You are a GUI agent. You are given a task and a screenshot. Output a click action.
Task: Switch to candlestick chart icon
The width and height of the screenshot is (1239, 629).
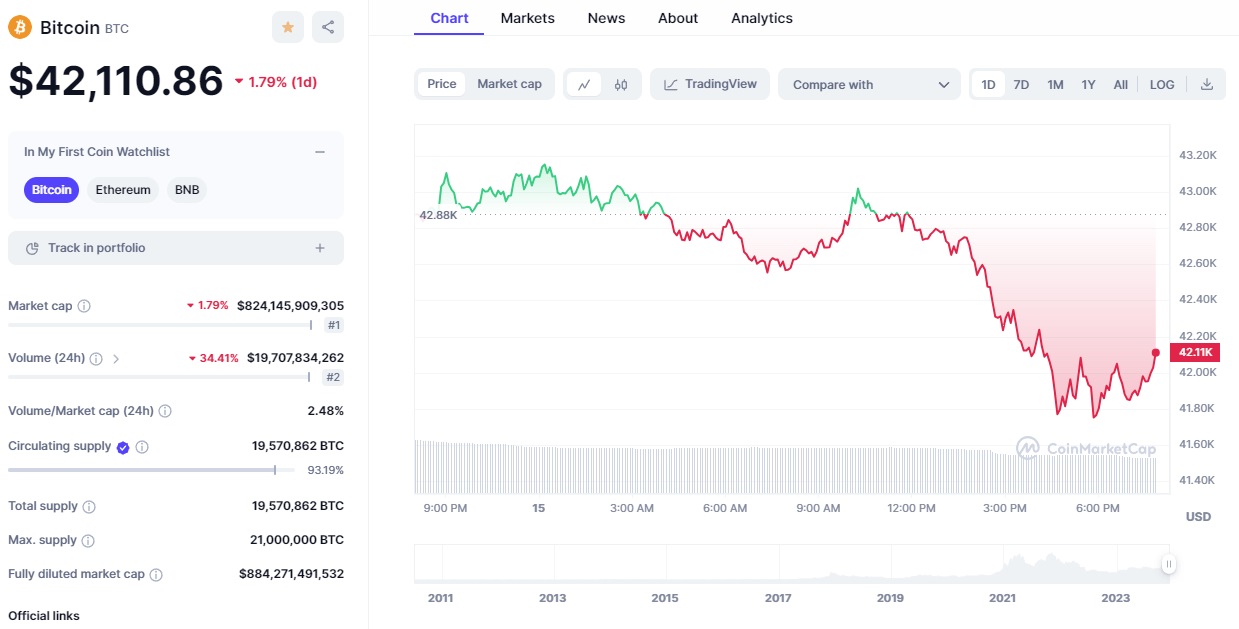(621, 85)
